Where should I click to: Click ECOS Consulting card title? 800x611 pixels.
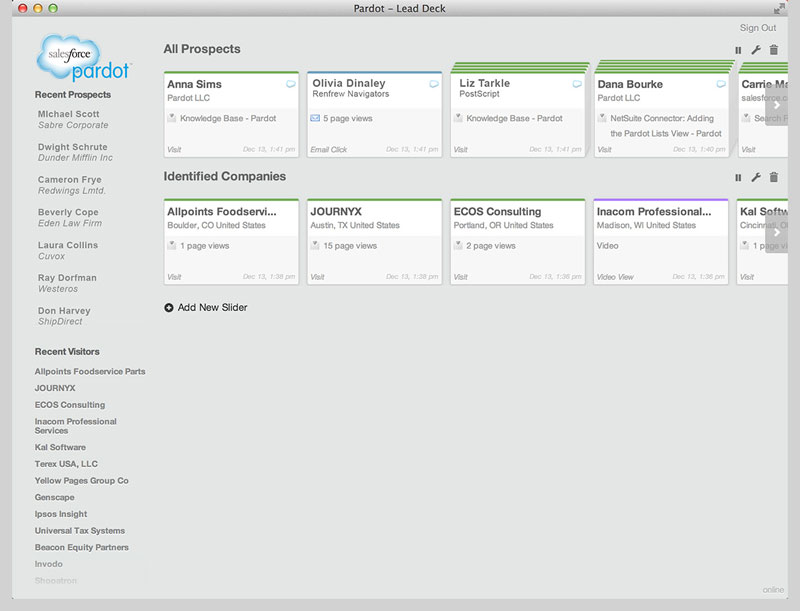click(x=497, y=212)
